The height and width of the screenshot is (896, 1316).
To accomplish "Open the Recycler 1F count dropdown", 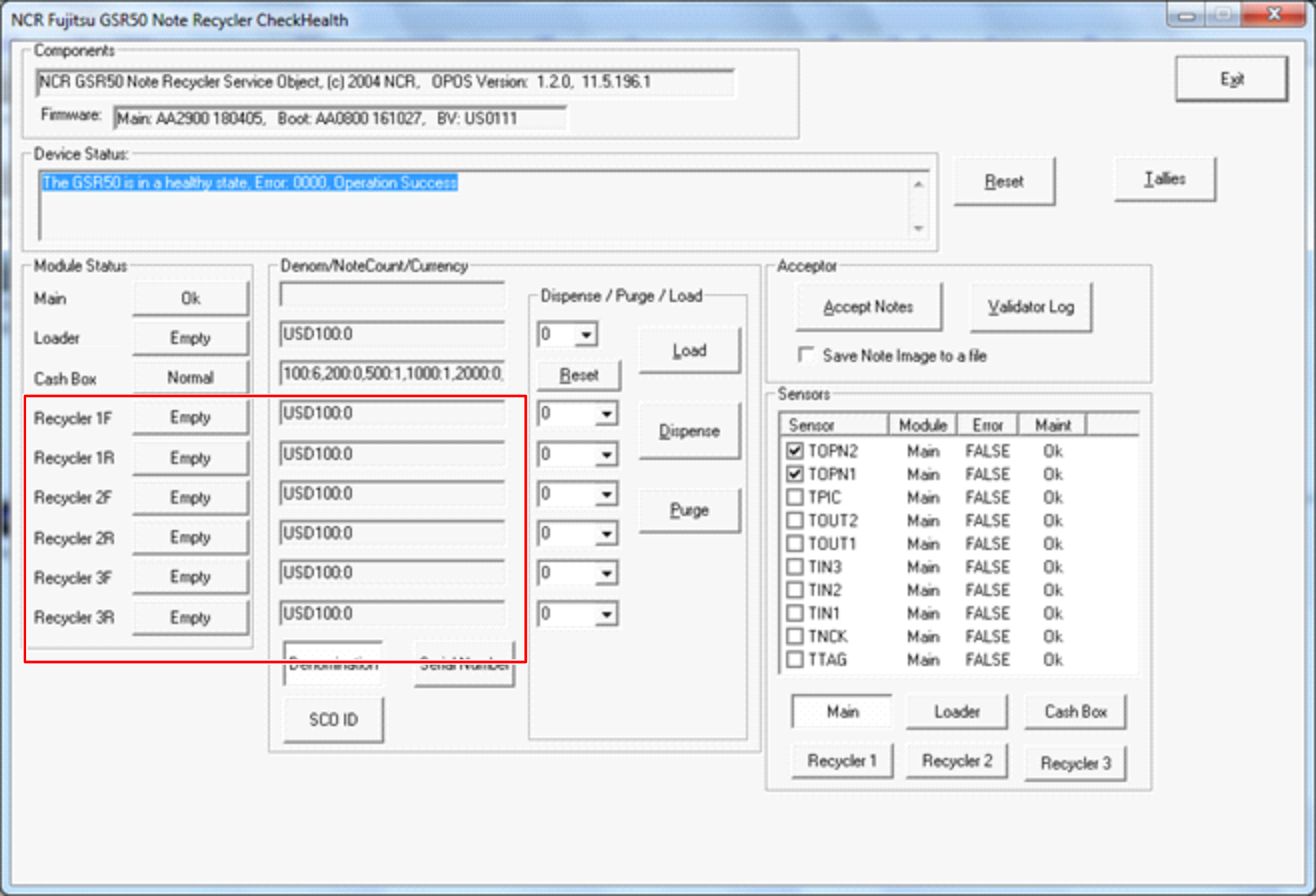I will 606,414.
